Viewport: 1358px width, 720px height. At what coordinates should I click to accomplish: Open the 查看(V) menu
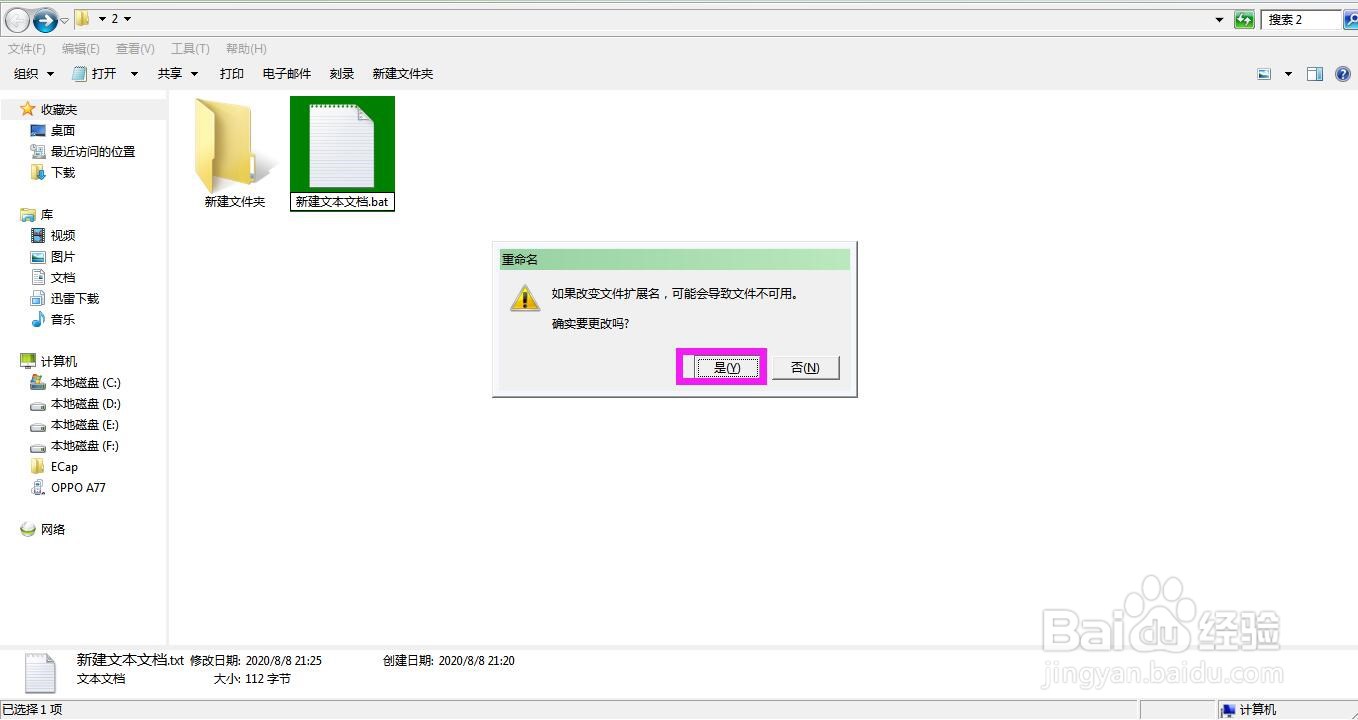click(x=135, y=48)
